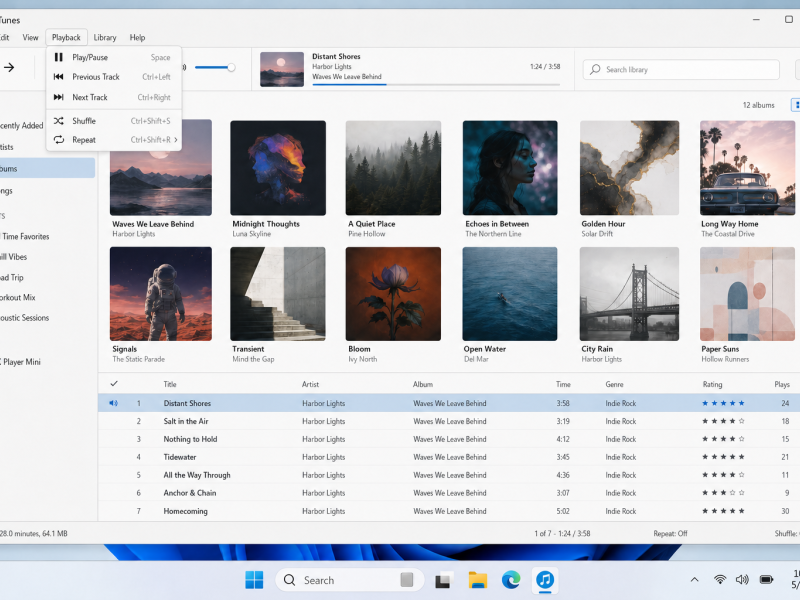
Task: Choose Next Track menu entry
Action: [114, 97]
